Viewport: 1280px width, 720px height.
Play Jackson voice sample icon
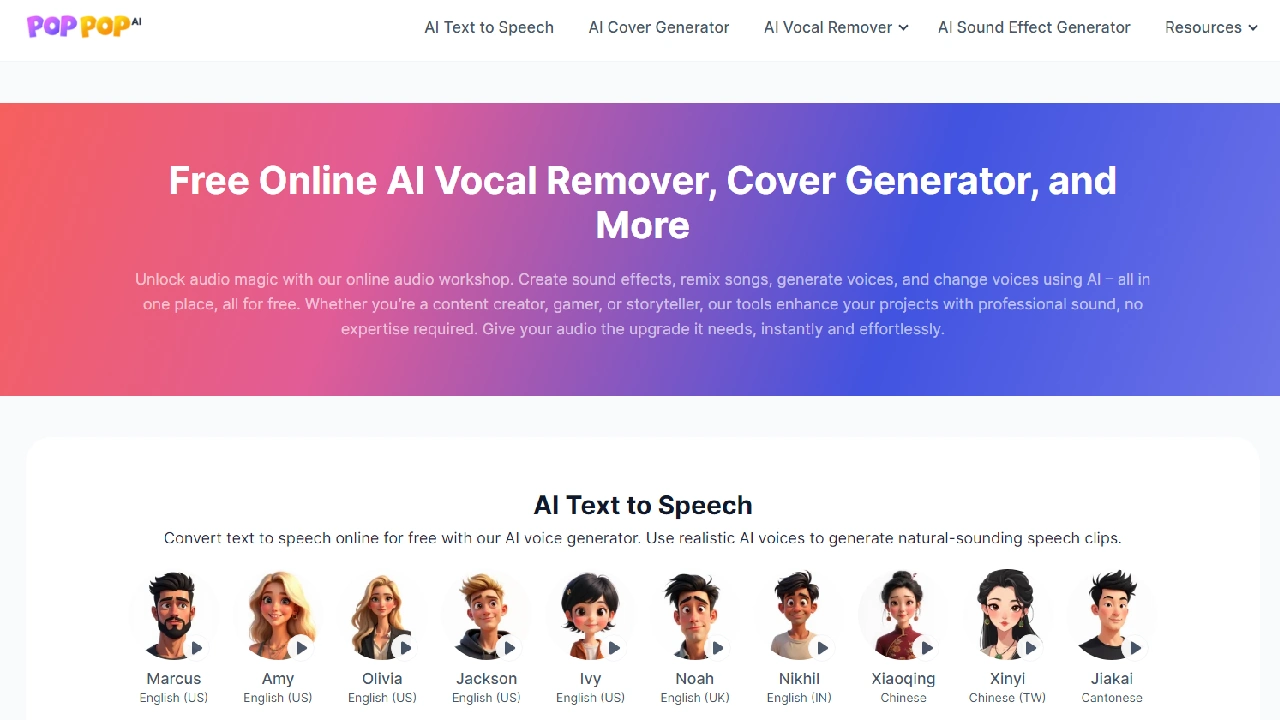tap(509, 648)
